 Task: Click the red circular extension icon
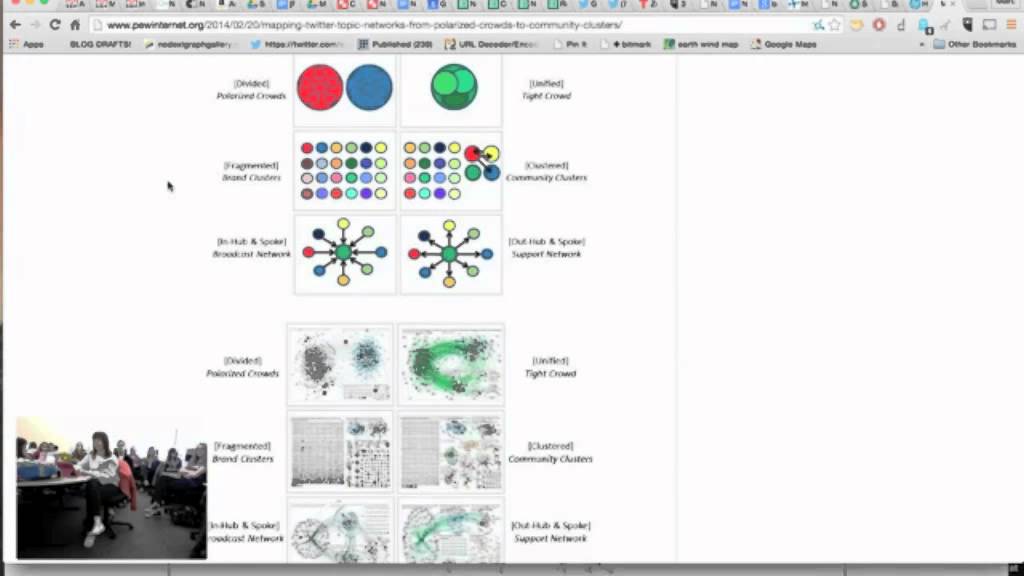[879, 25]
